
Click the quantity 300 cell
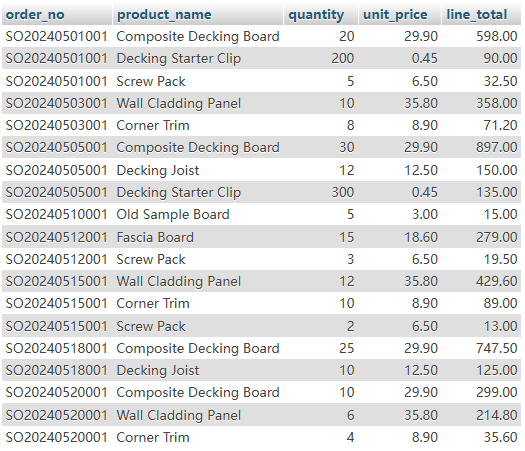(343, 192)
